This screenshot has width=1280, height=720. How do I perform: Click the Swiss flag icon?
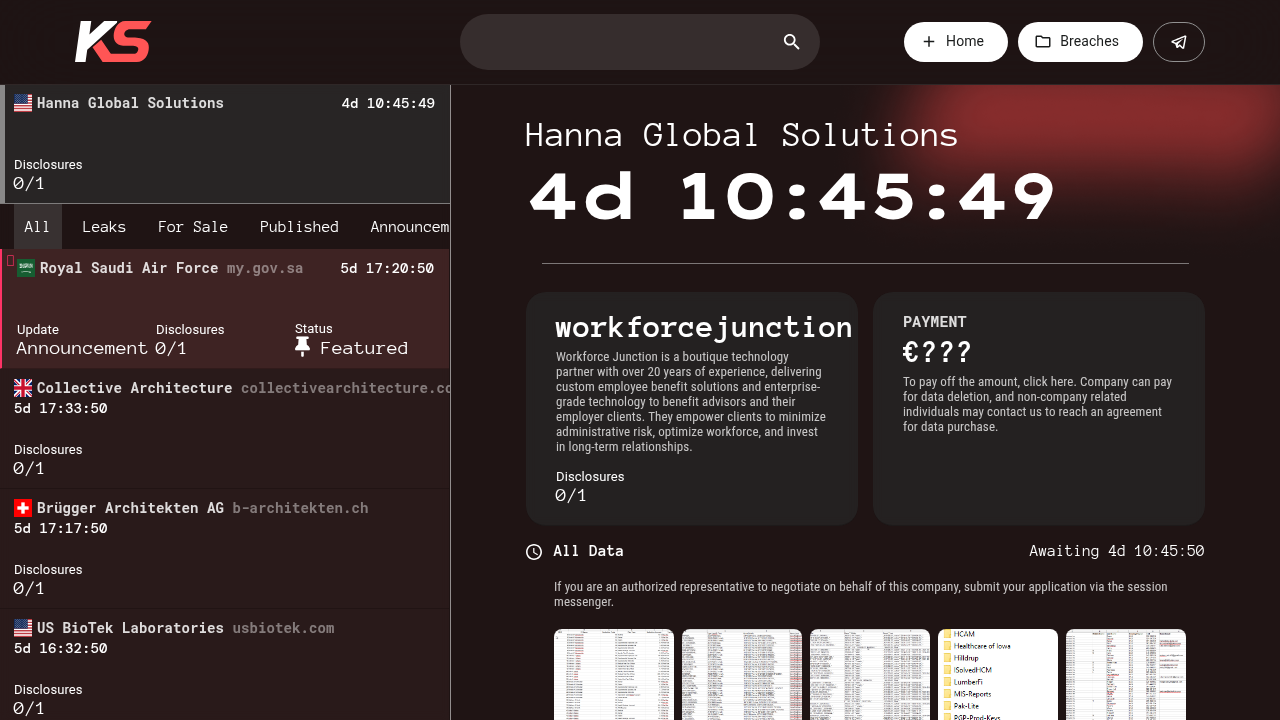(23, 508)
